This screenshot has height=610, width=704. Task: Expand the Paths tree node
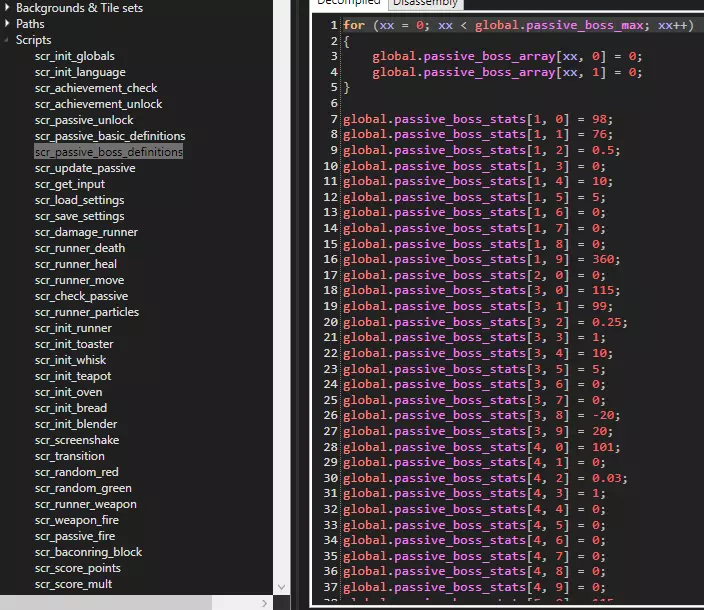7,23
